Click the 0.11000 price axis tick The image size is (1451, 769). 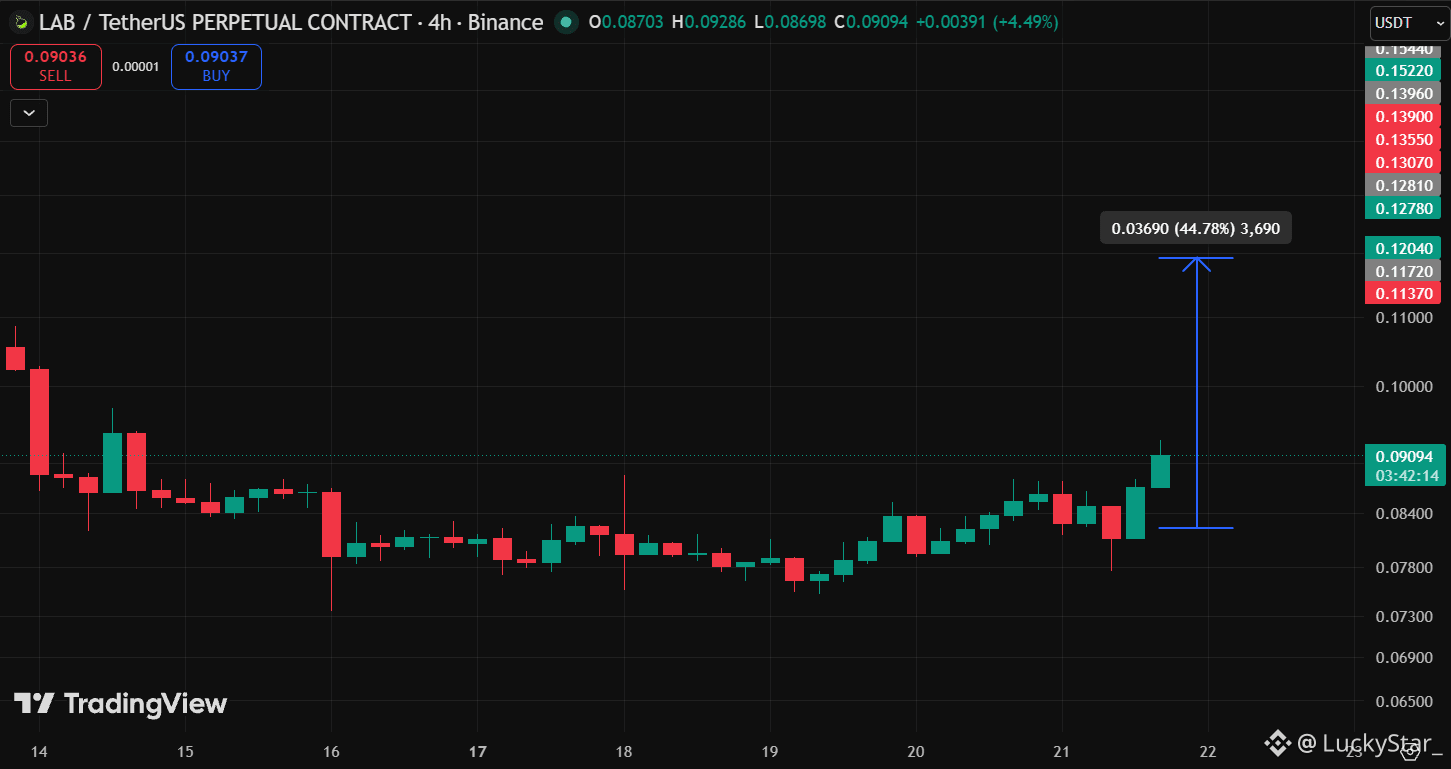click(x=1403, y=318)
